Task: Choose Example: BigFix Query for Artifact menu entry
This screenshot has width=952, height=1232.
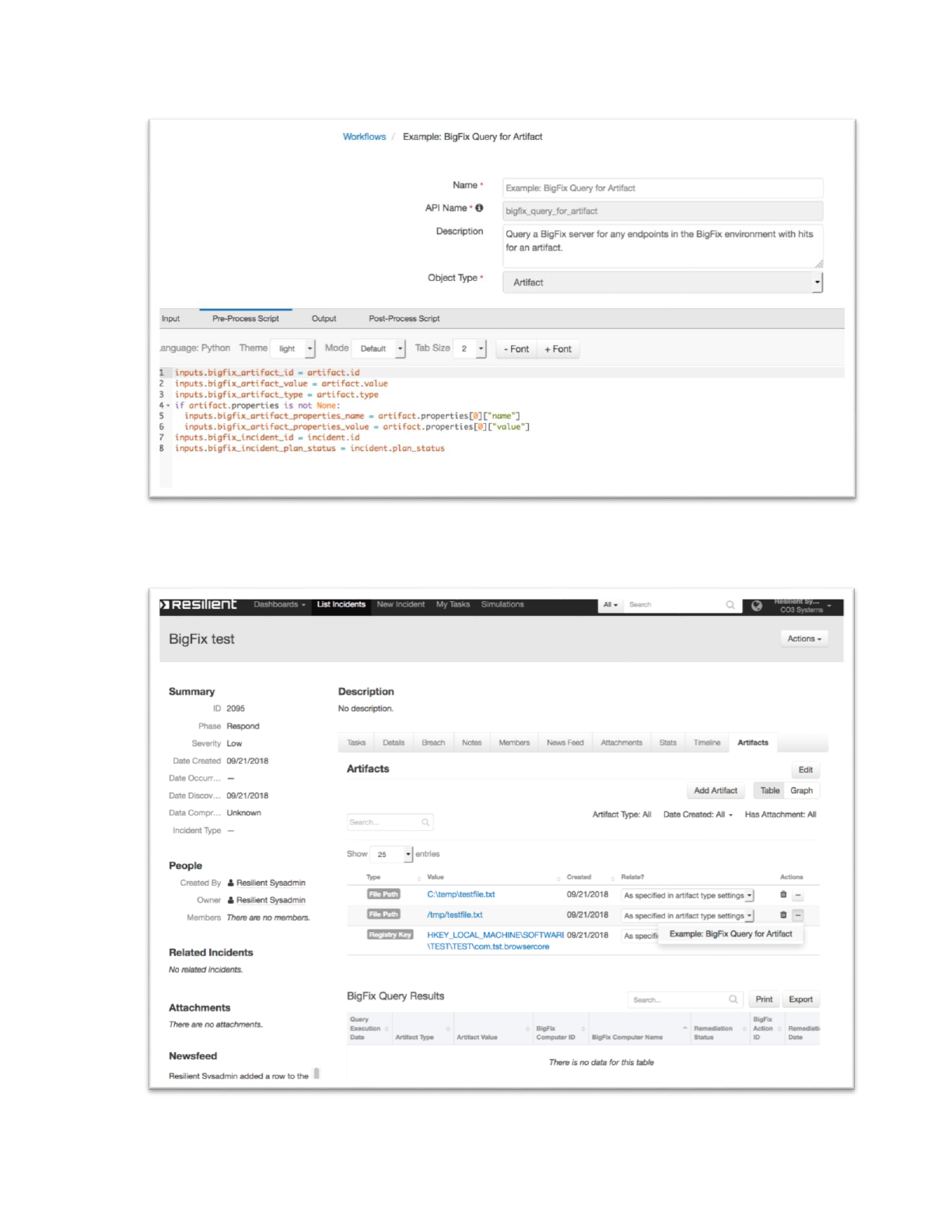Action: tap(731, 934)
